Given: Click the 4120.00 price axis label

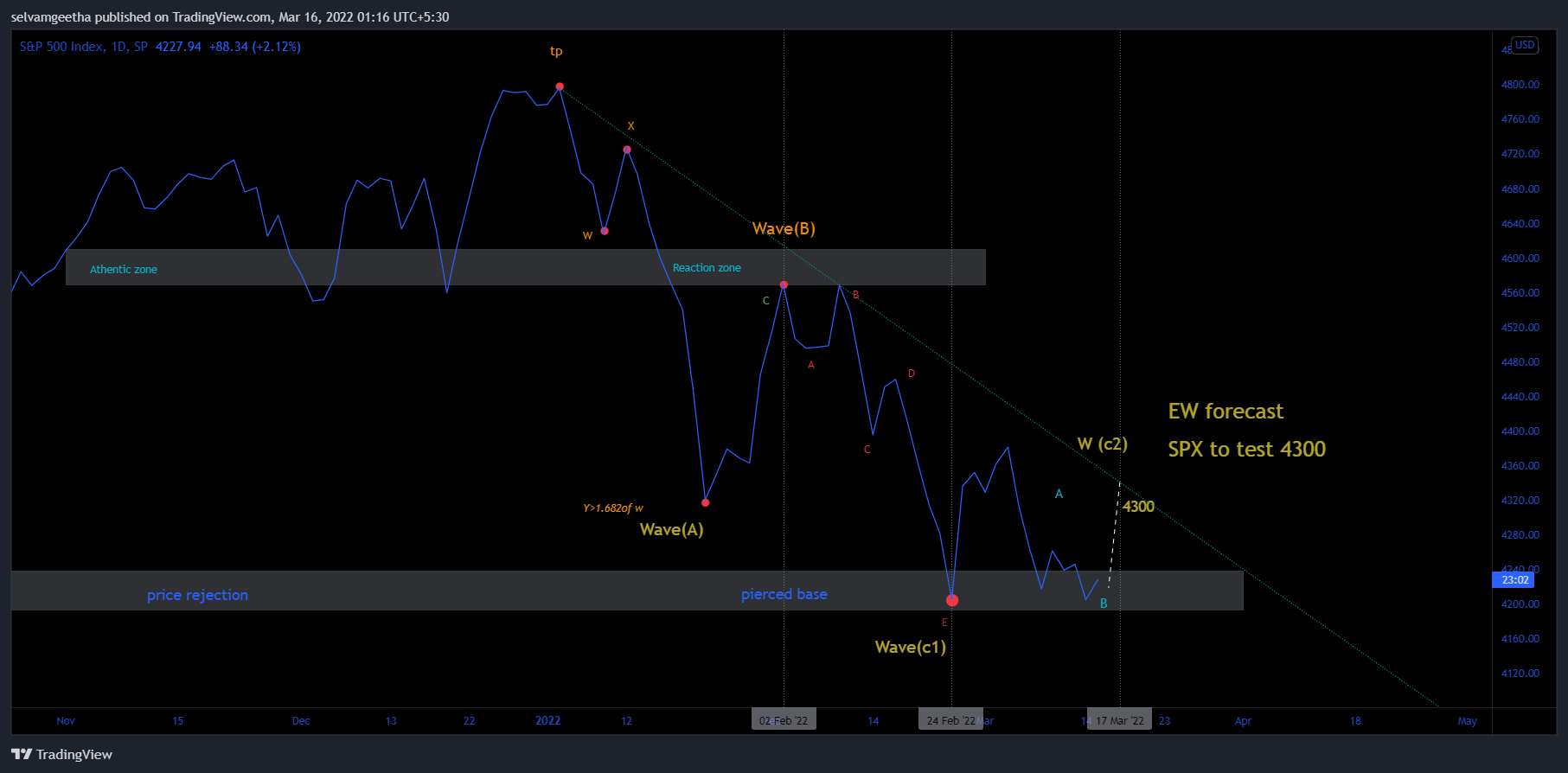Looking at the screenshot, I should tap(1520, 674).
